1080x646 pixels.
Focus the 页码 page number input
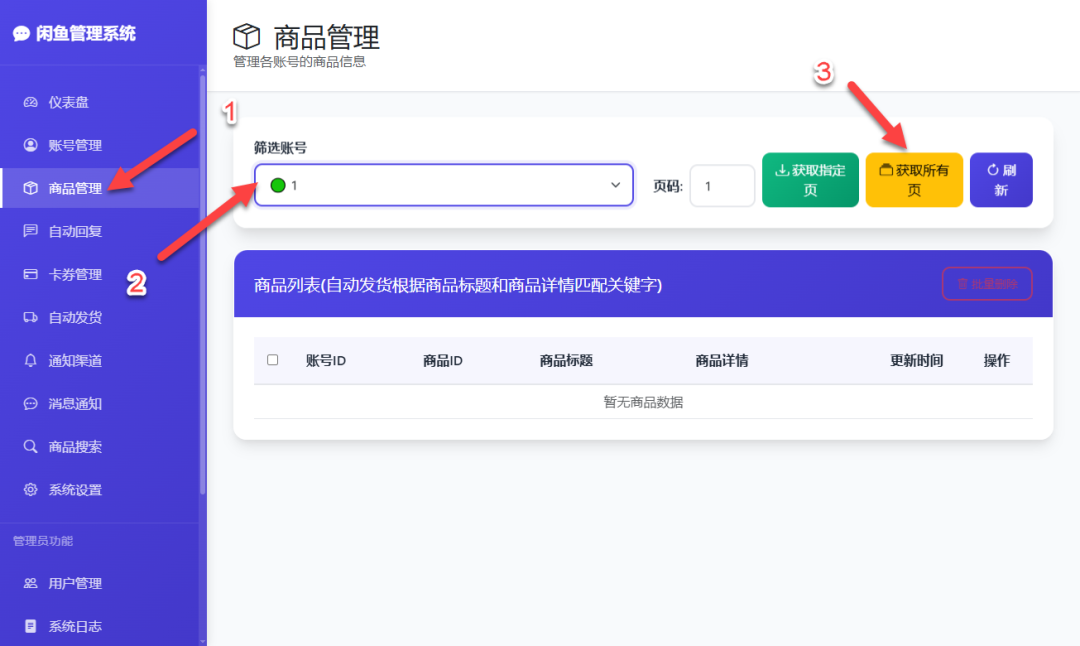(722, 186)
